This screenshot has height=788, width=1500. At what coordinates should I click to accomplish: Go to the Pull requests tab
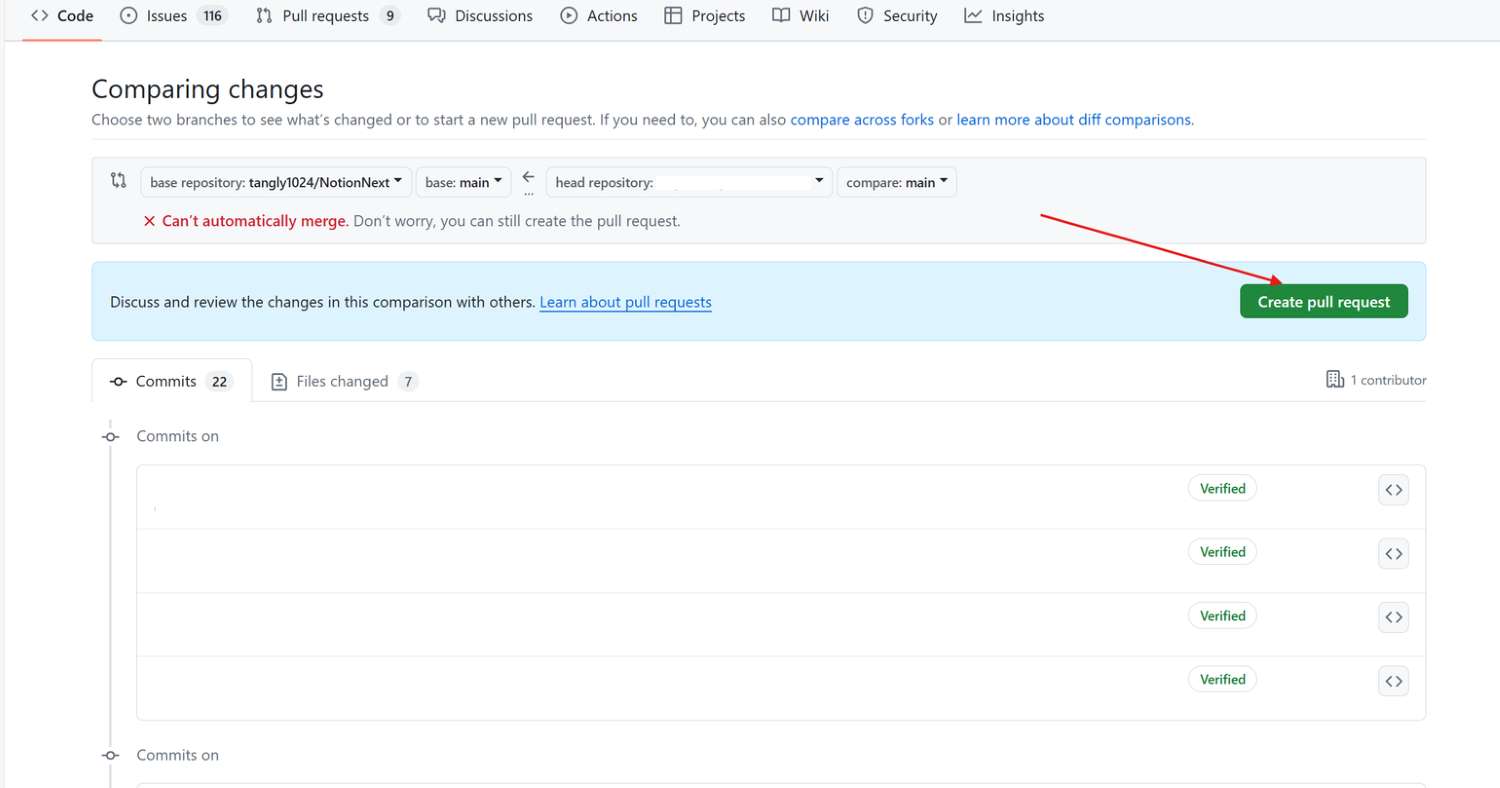click(x=327, y=16)
